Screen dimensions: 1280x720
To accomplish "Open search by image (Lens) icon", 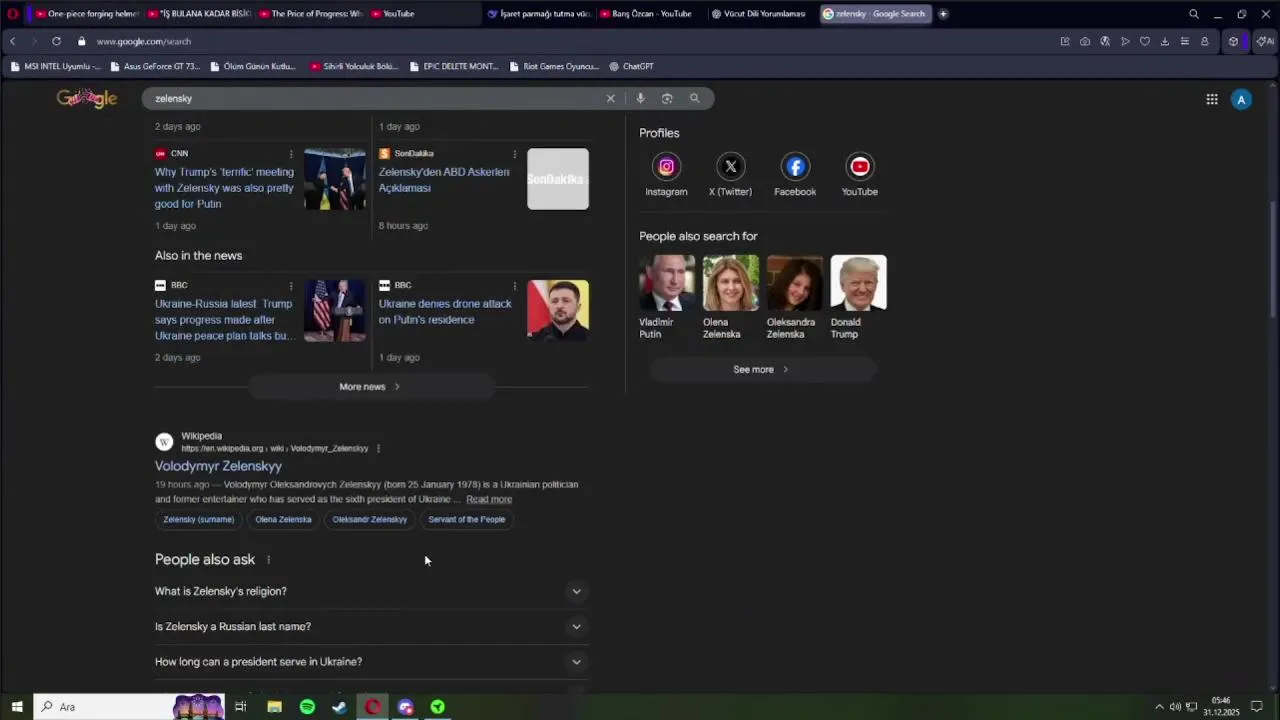I will (667, 98).
